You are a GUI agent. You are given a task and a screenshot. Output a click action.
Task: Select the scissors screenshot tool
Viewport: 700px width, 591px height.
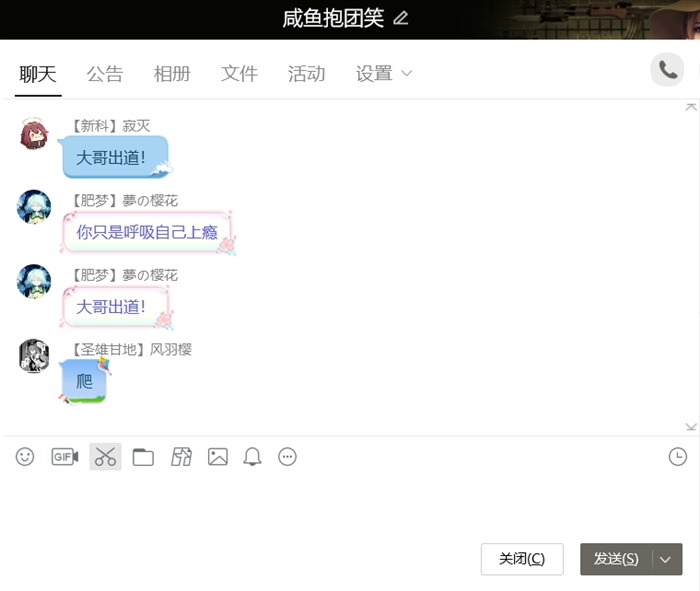click(105, 457)
